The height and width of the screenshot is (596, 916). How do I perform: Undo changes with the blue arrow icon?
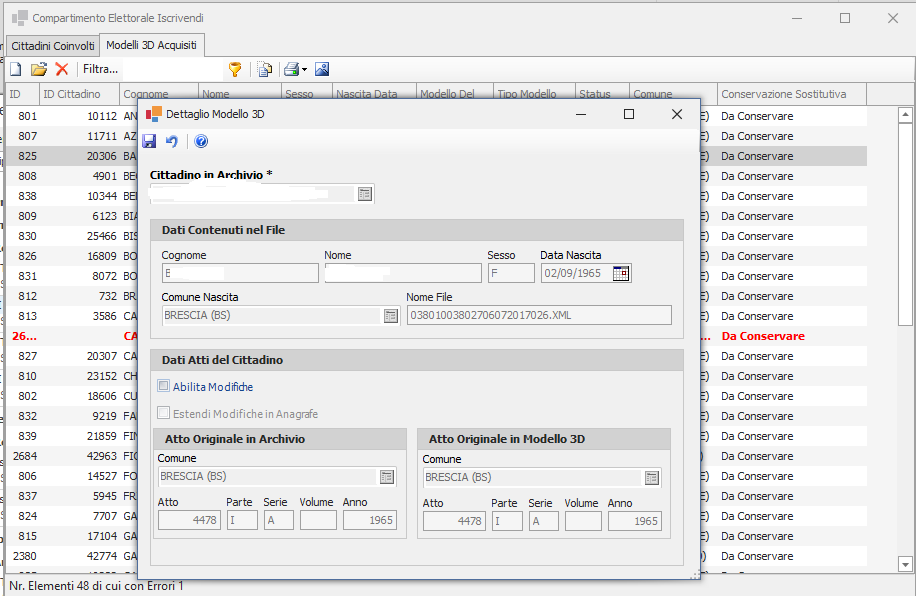coord(171,142)
